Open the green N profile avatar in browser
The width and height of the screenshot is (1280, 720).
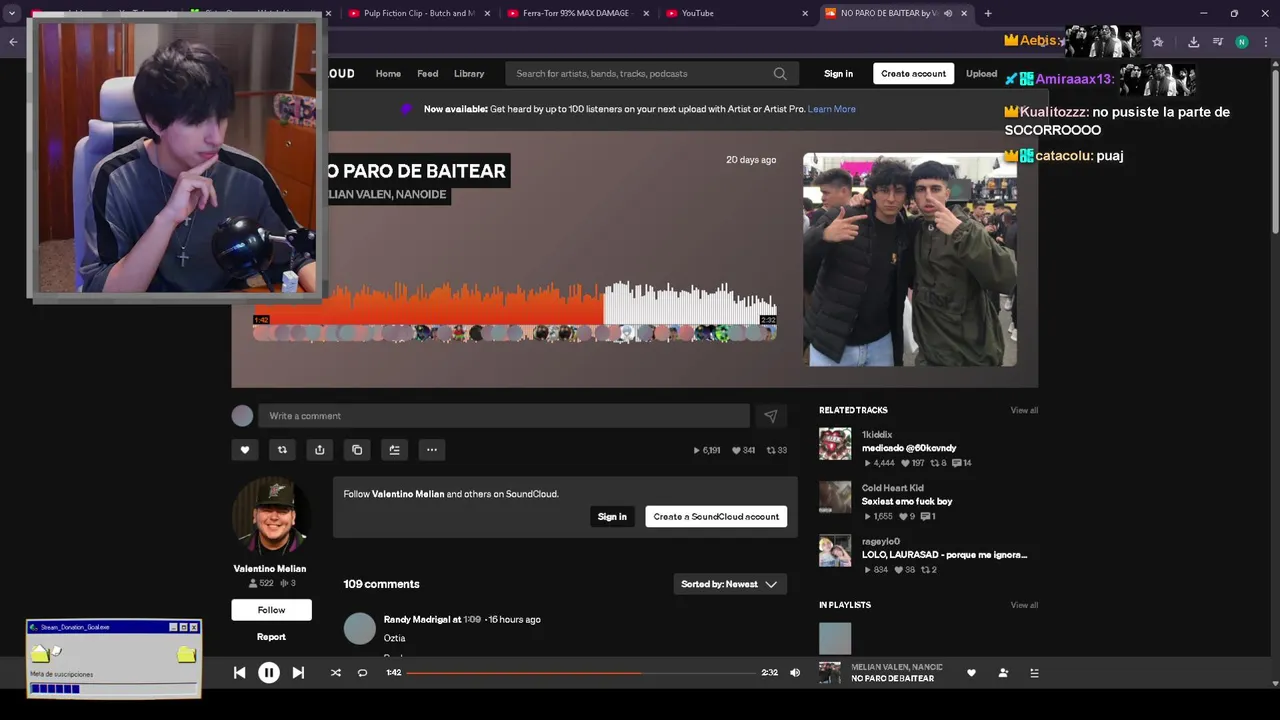1242,42
